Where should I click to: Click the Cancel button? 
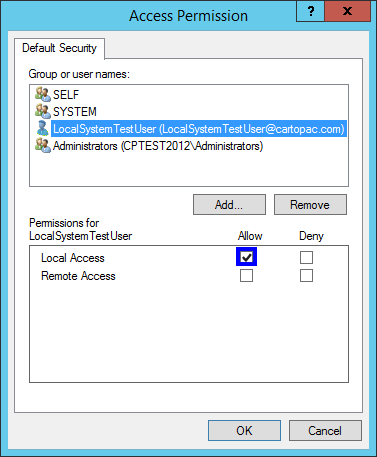(x=325, y=430)
